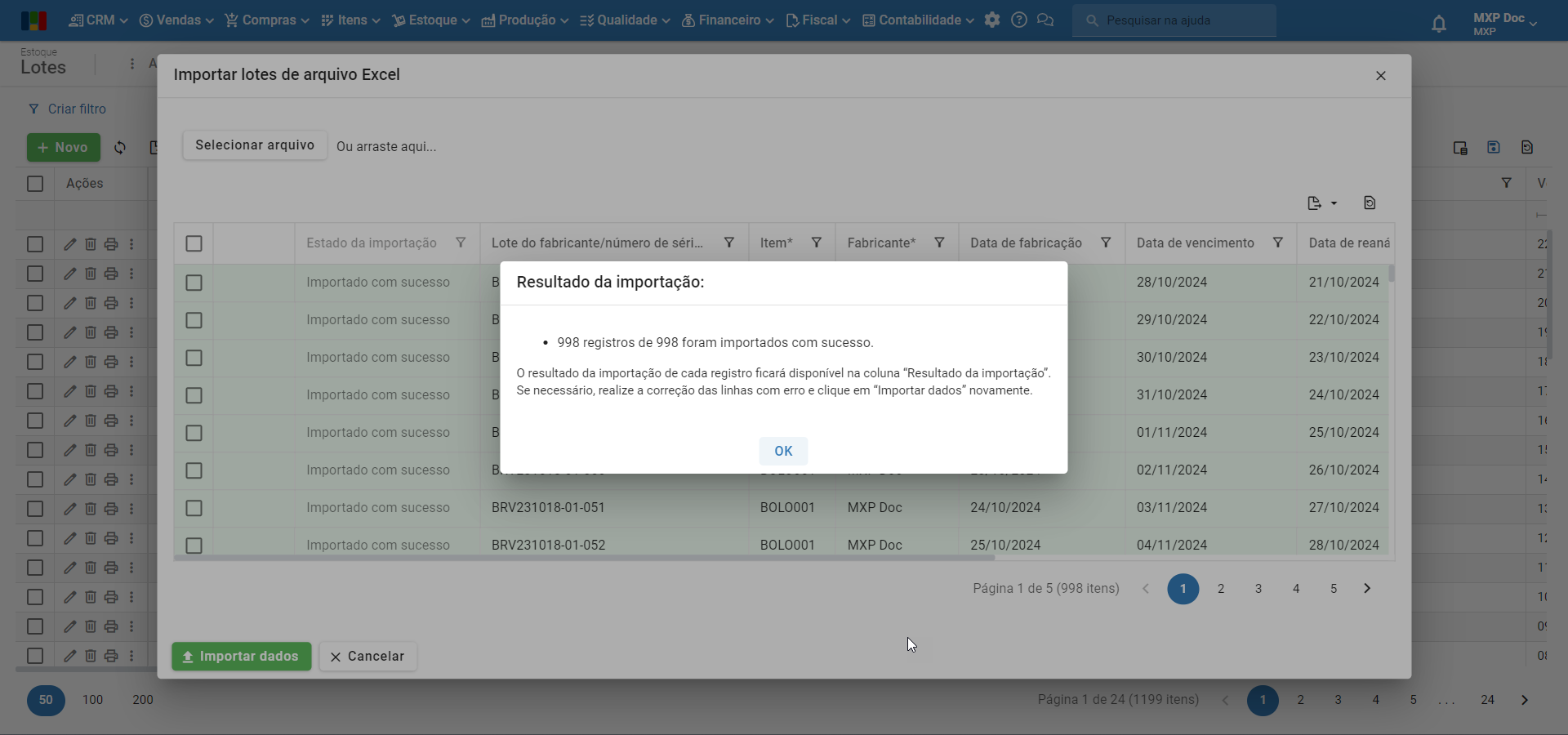This screenshot has height=735, width=1568.
Task: Check the select-all box beside Ações in Lotes
Action: pyautogui.click(x=35, y=184)
